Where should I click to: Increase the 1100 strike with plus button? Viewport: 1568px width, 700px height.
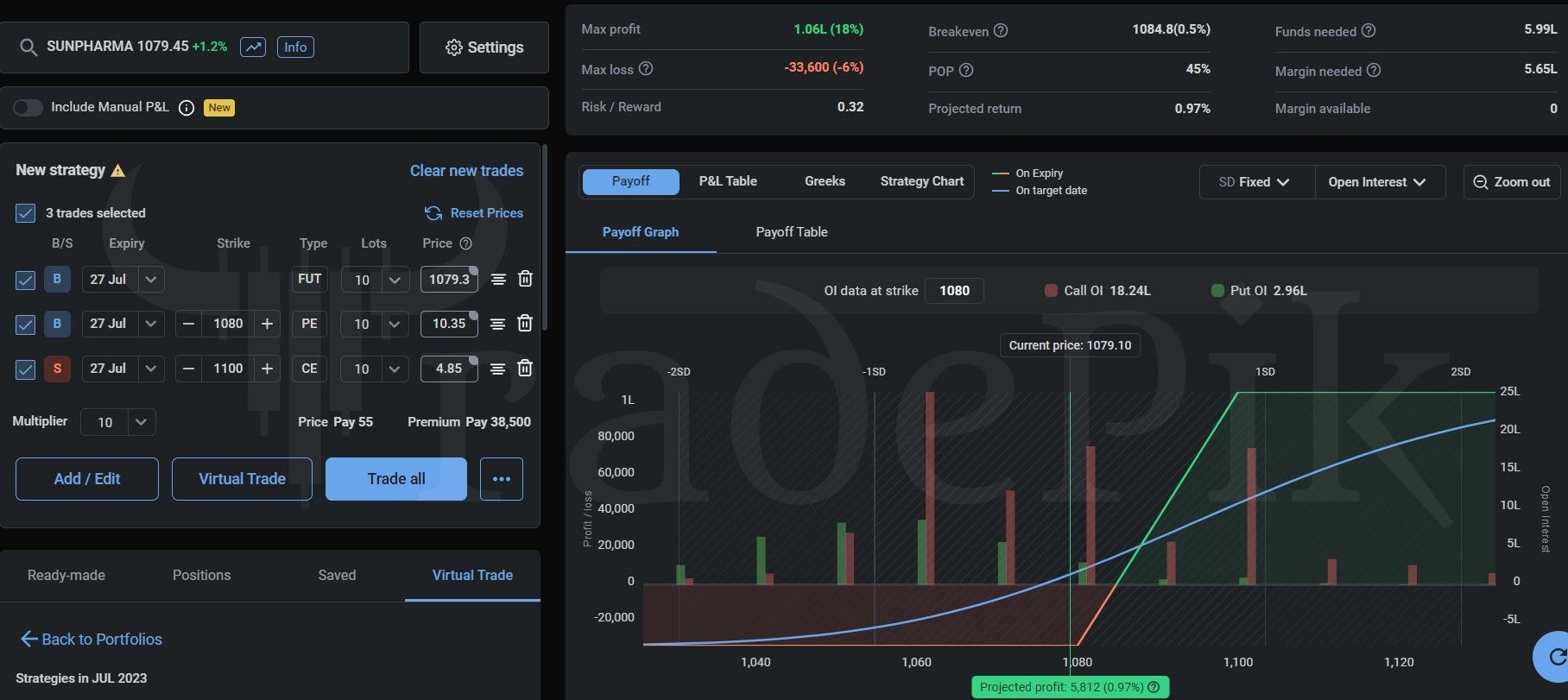pyautogui.click(x=268, y=369)
